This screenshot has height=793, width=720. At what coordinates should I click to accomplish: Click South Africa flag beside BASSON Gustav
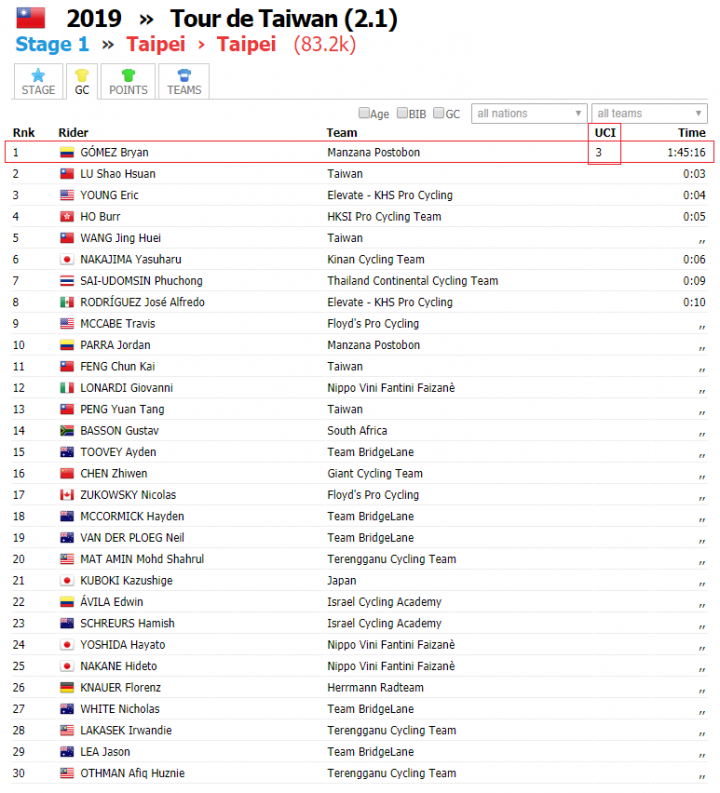click(x=67, y=430)
